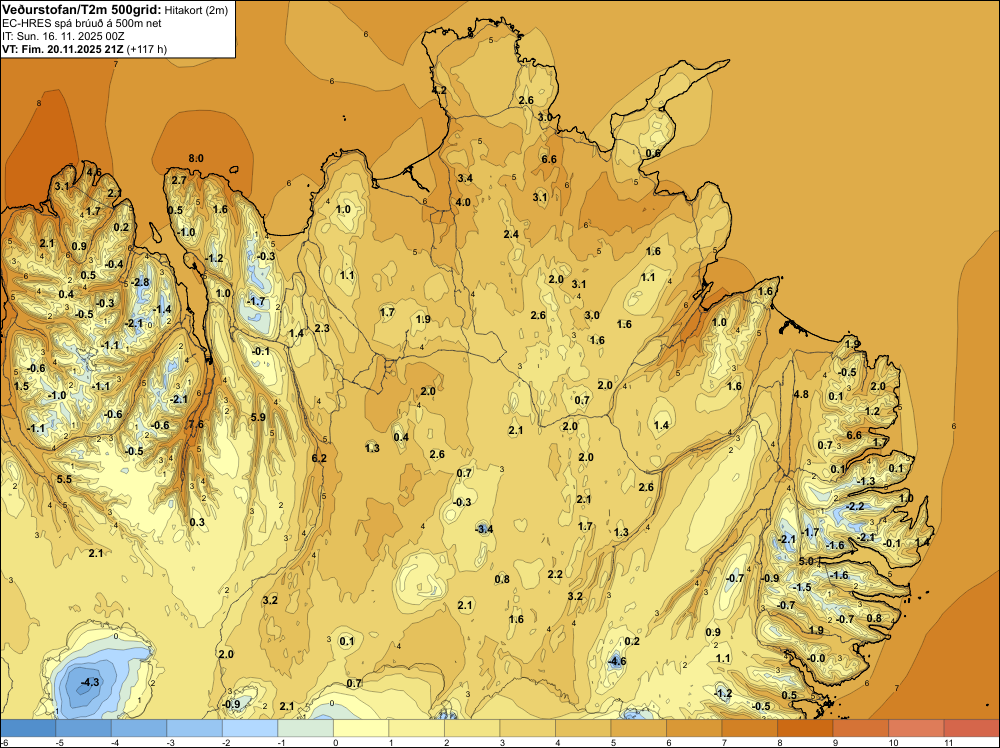Click the legend swatch between -6 and -5
This screenshot has width=1000, height=748.
[x=28, y=728]
